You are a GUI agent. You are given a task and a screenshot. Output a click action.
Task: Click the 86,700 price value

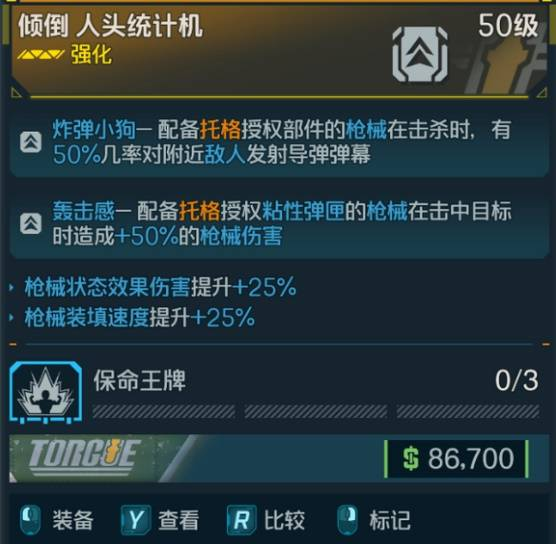(x=471, y=458)
